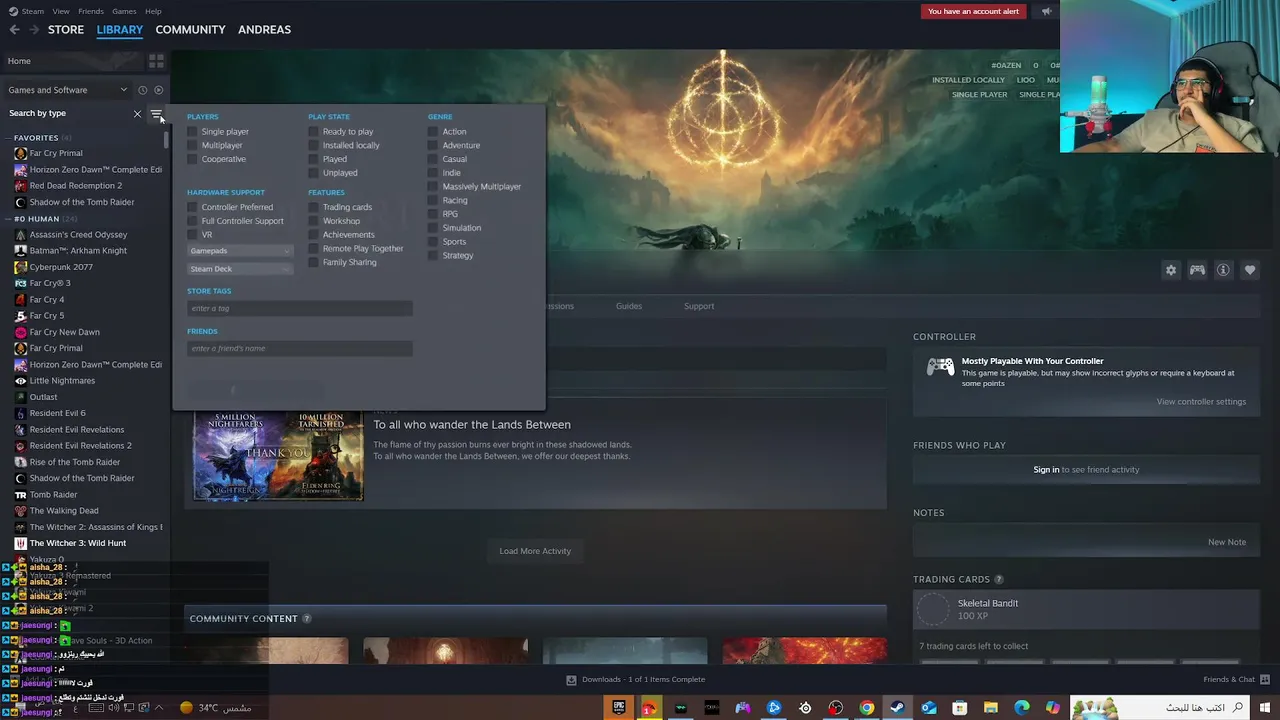Viewport: 1280px width, 720px height.
Task: Open Copilot from the taskbar
Action: coord(1053,708)
